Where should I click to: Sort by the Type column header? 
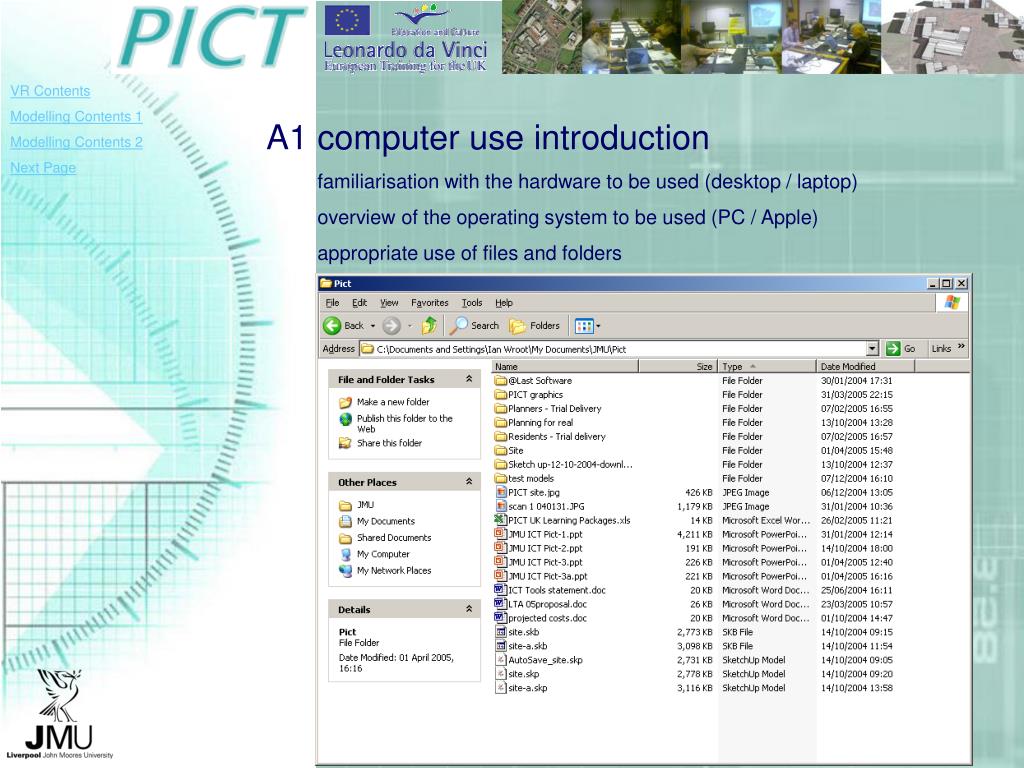pyautogui.click(x=766, y=366)
